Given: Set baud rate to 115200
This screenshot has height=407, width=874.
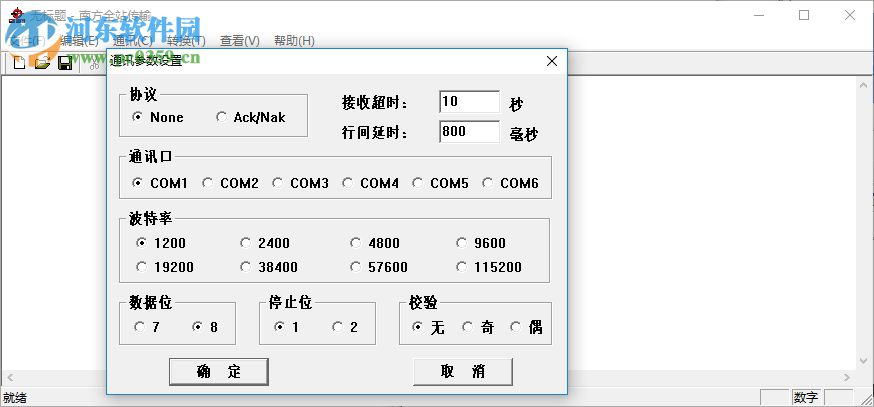Looking at the screenshot, I should (x=489, y=267).
